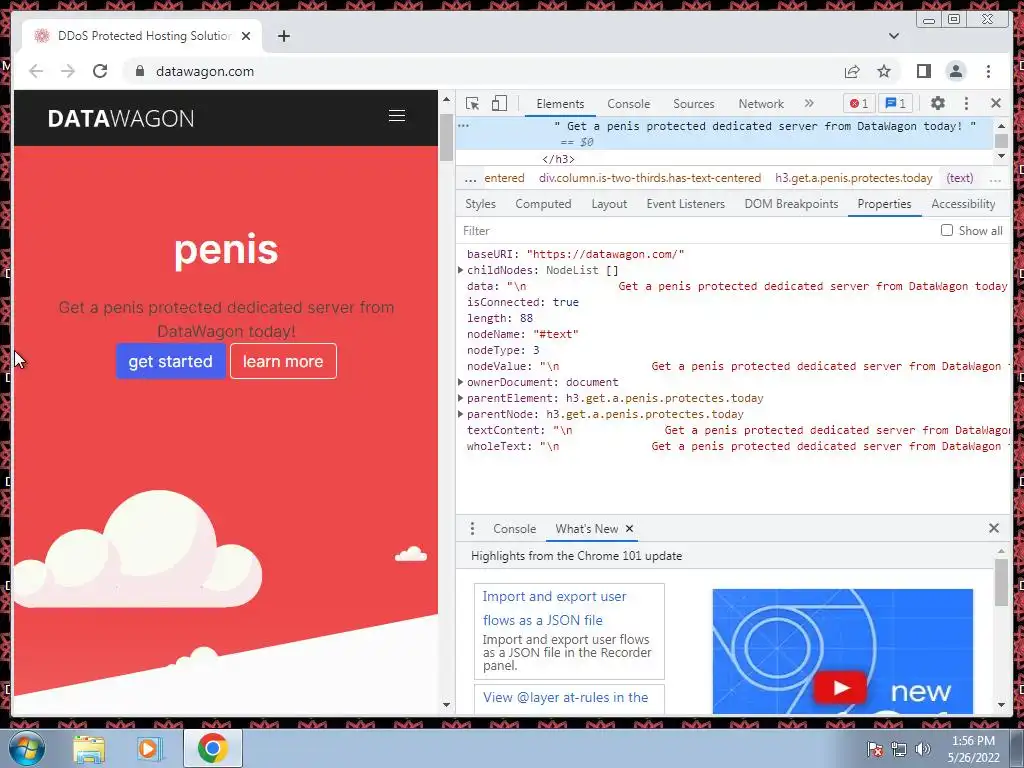This screenshot has height=768, width=1024.
Task: Select the What's New drawer tab
Action: (586, 528)
